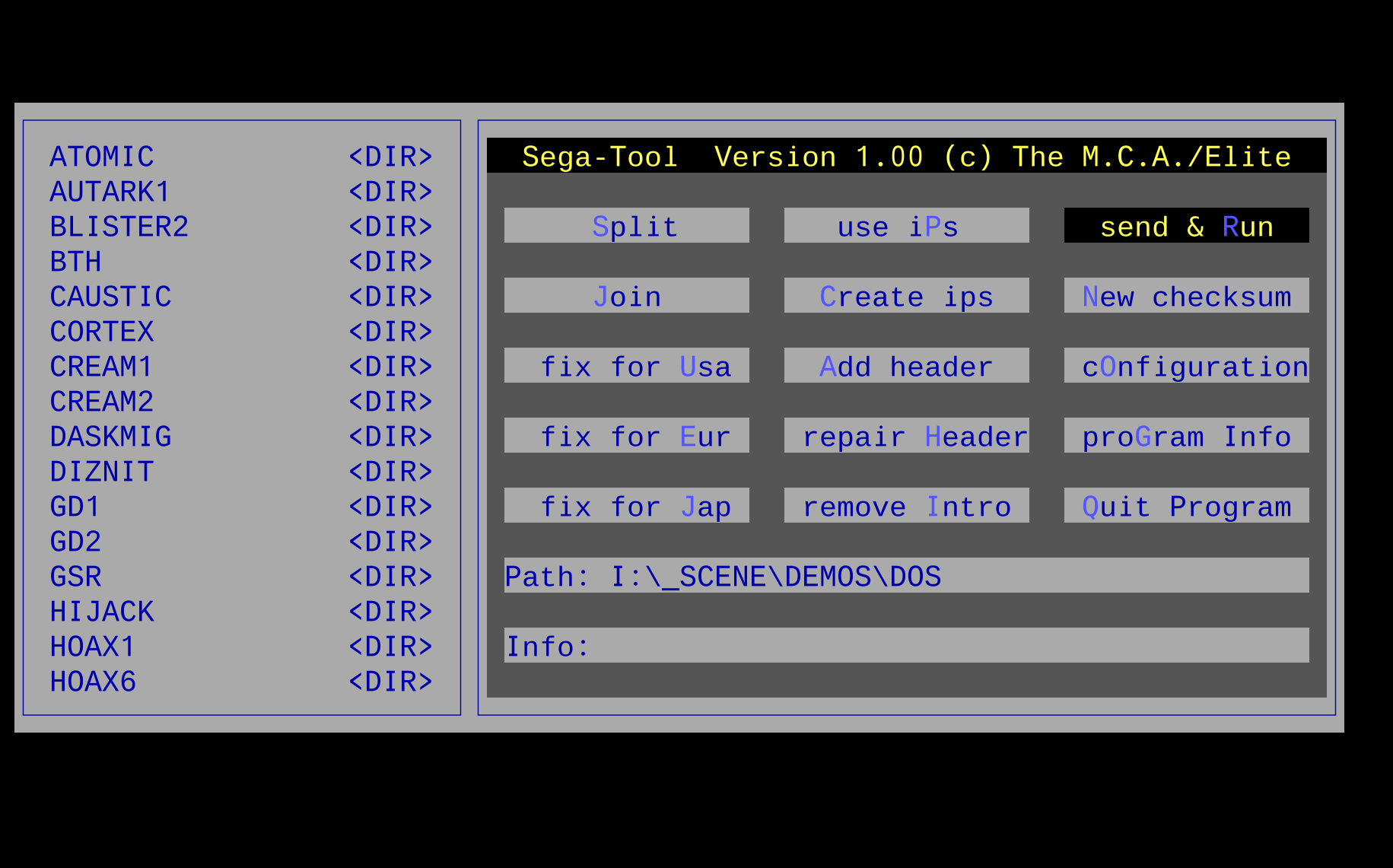Select the Join button
The width and height of the screenshot is (1393, 868).
pyautogui.click(x=626, y=296)
